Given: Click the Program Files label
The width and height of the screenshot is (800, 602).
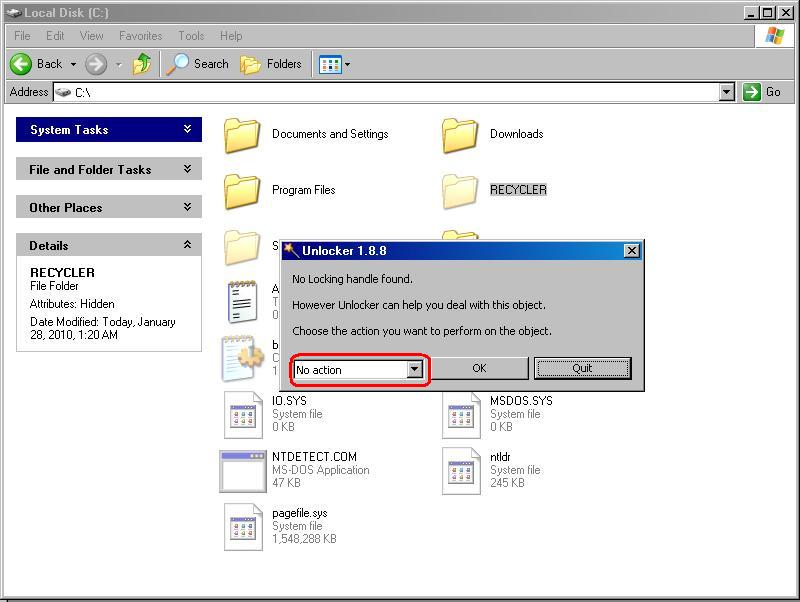Looking at the screenshot, I should click(x=304, y=190).
